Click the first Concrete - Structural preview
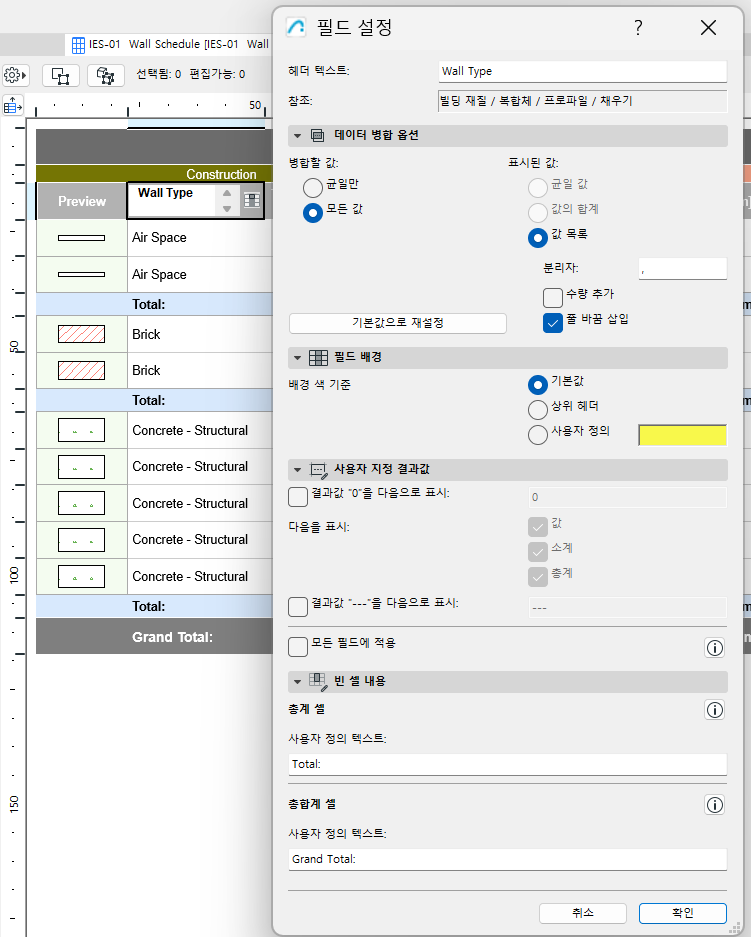 tap(81, 430)
